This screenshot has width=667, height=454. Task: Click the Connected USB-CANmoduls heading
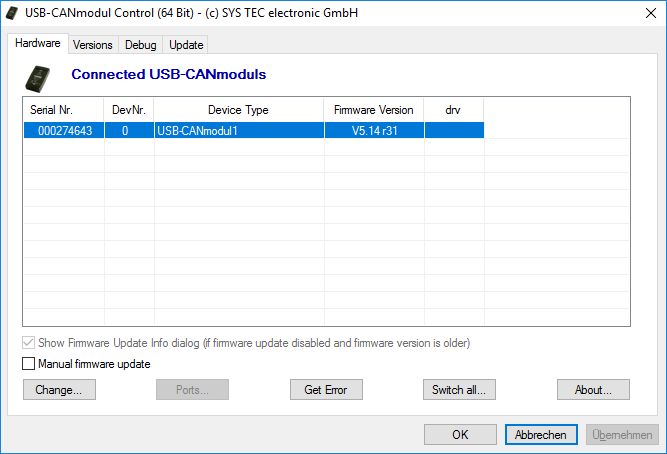[x=169, y=74]
